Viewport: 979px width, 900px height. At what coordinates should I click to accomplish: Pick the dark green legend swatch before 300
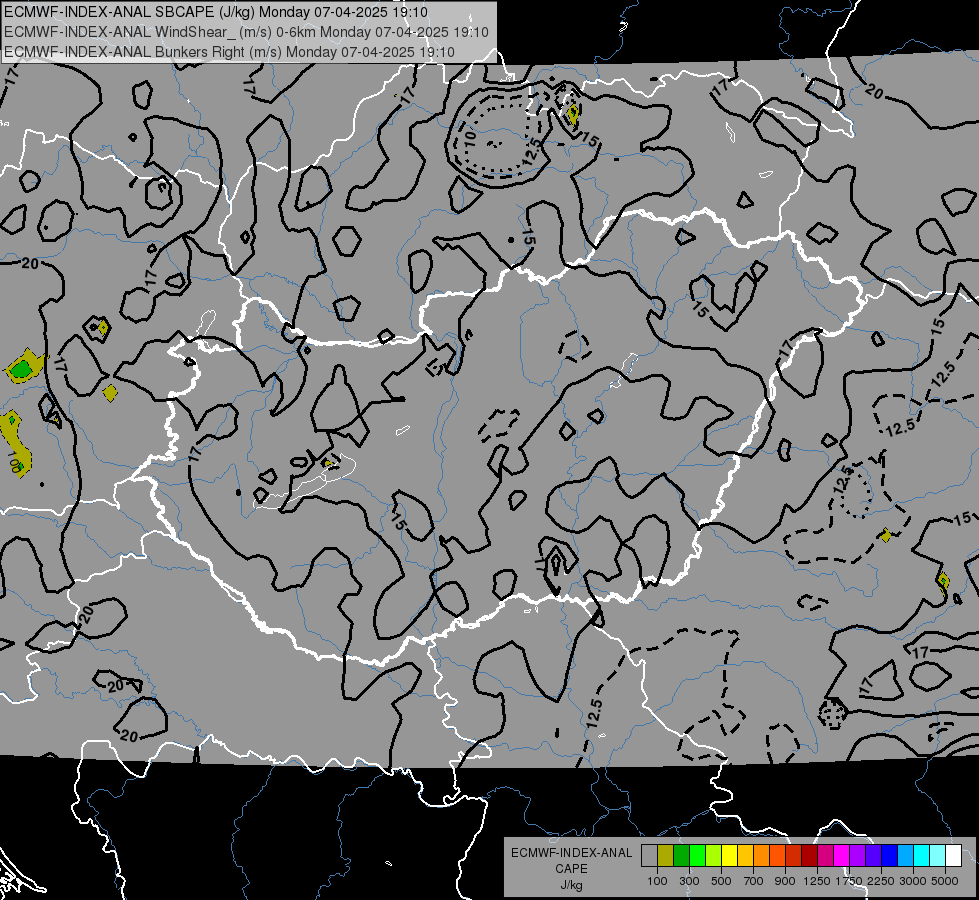[681, 856]
